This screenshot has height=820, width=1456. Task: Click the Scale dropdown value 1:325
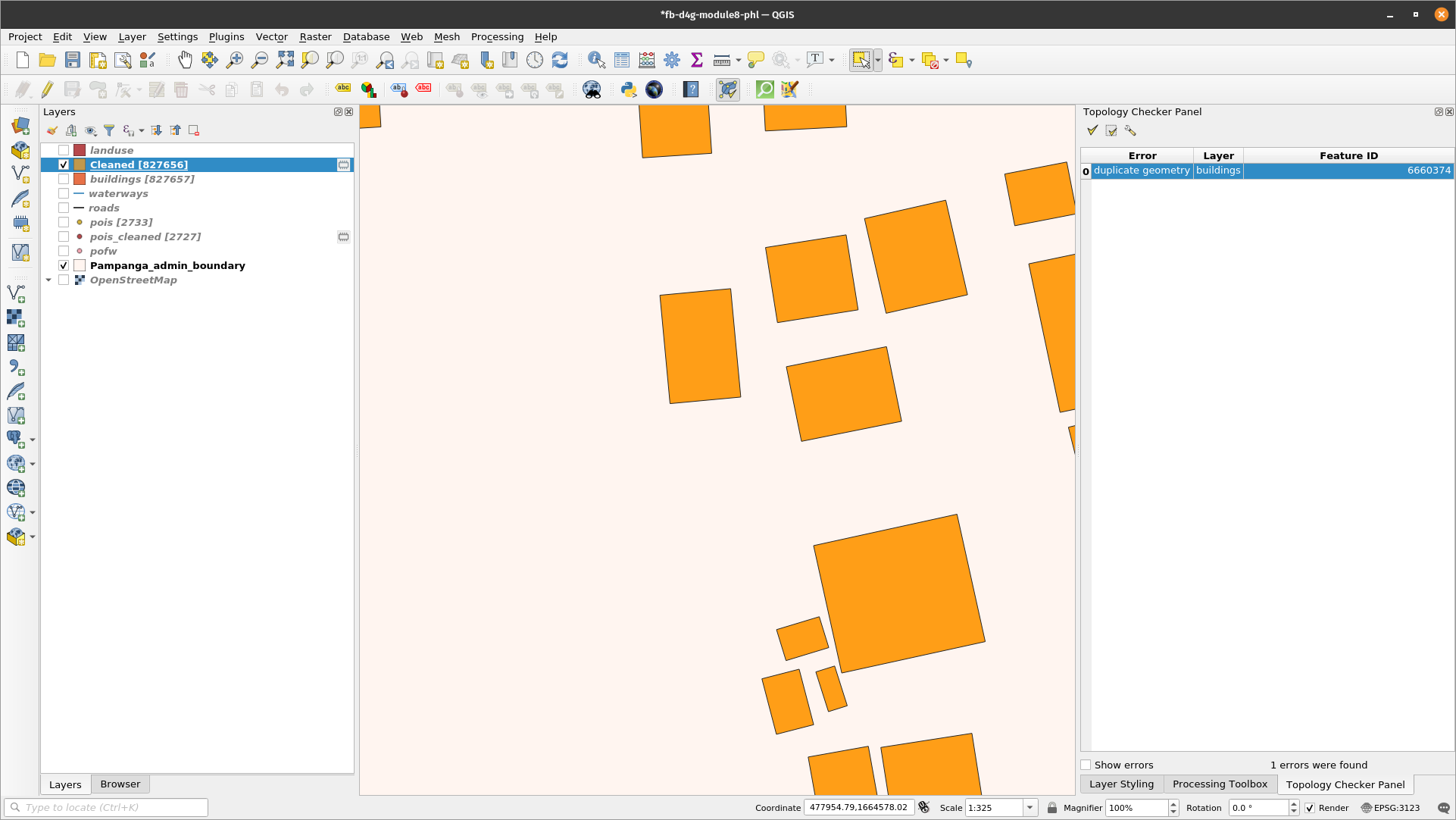click(x=990, y=807)
